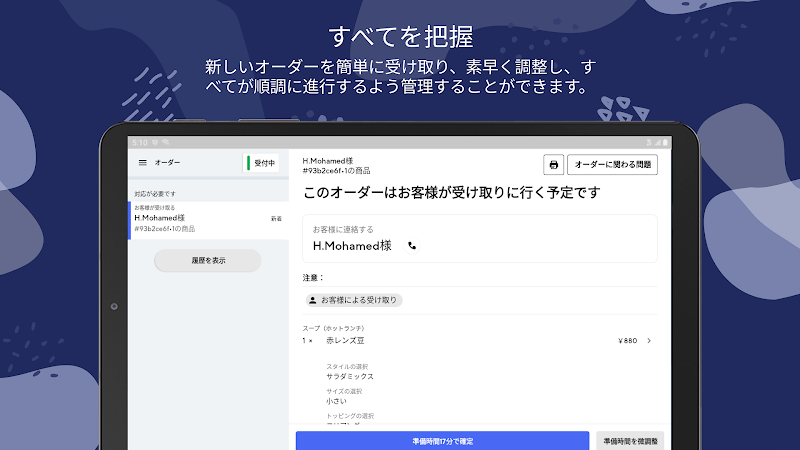
Task: Click the 赤レンズ豆 item name
Action: tap(344, 341)
